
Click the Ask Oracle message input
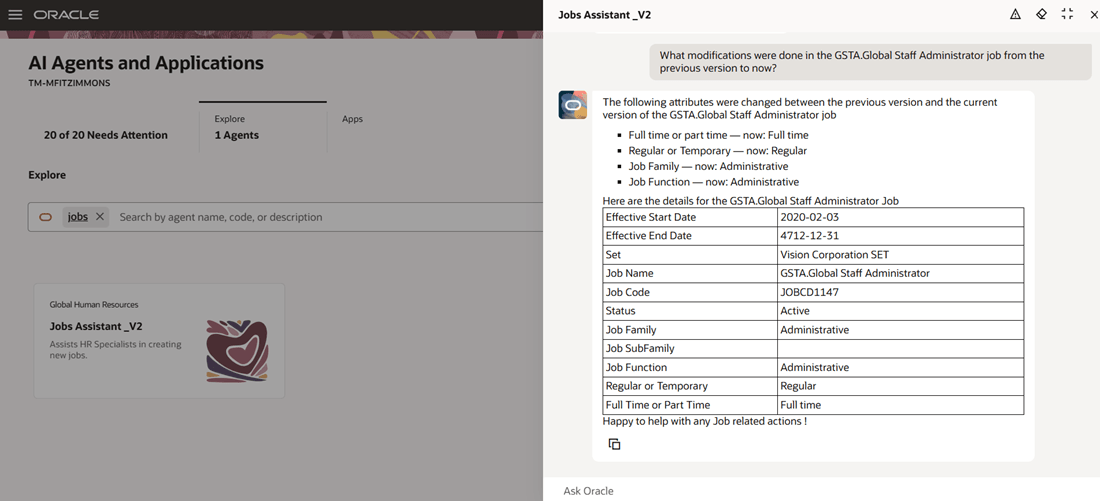(821, 490)
